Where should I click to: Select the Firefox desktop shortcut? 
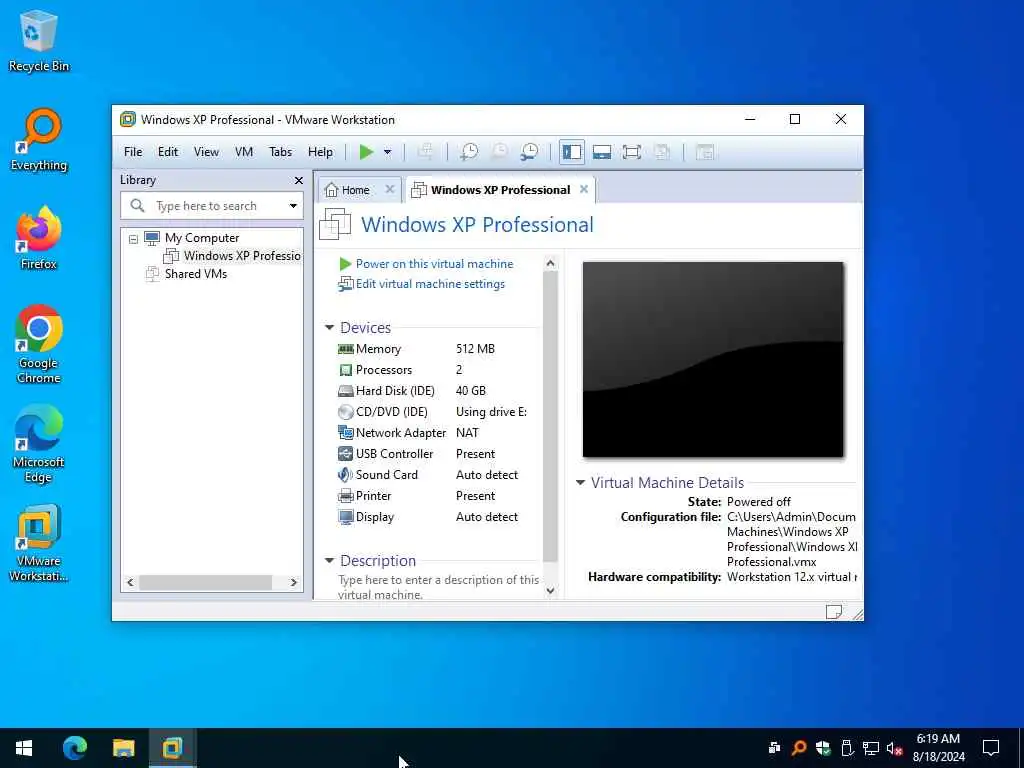39,238
